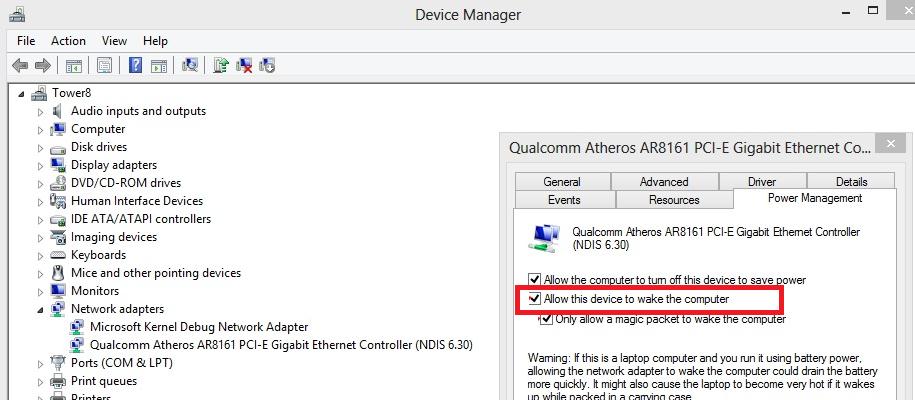The image size is (915, 400).
Task: Uncheck Allow computer to turn off device
Action: (535, 280)
